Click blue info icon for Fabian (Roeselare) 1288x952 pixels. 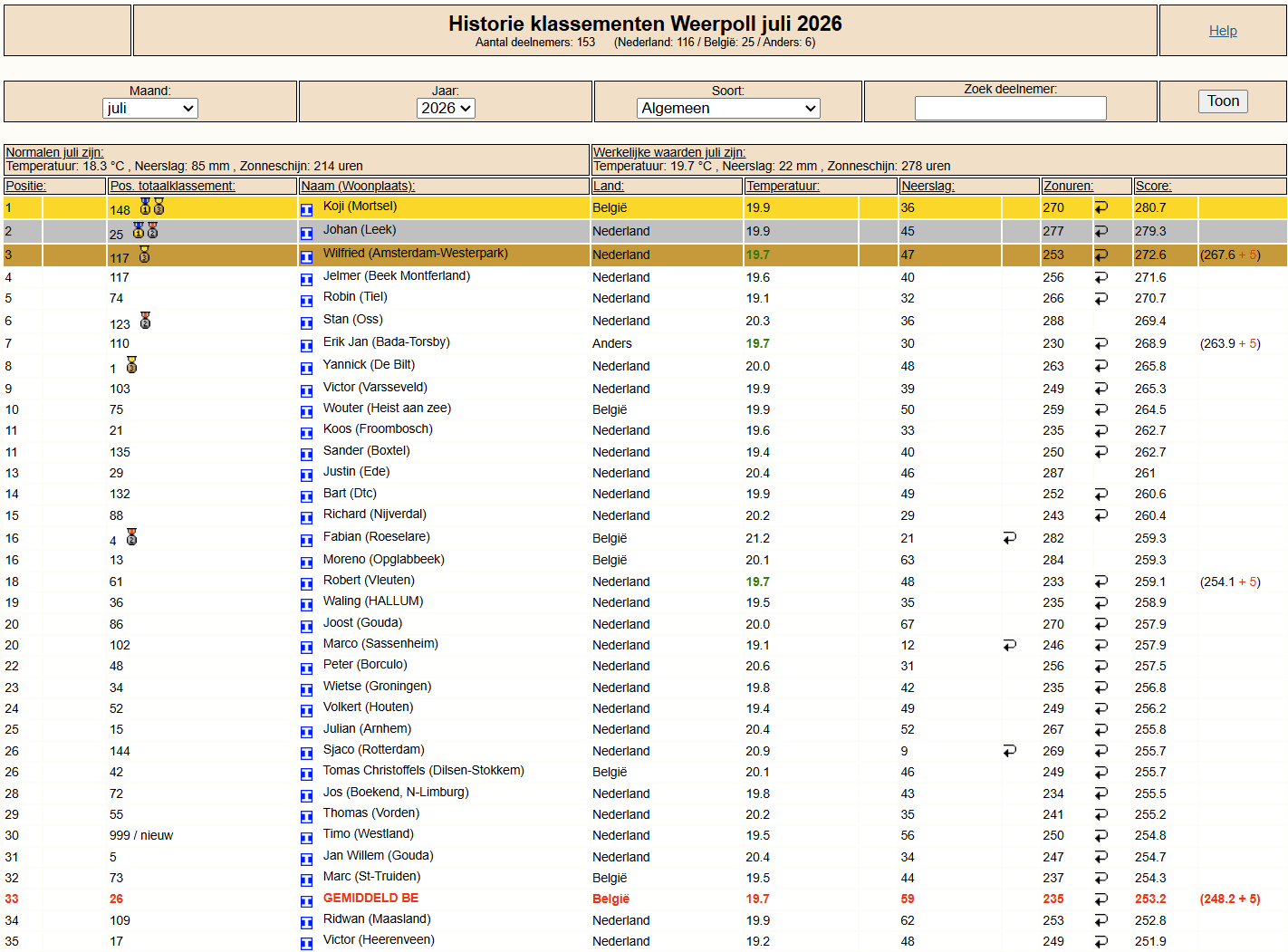[x=306, y=540]
